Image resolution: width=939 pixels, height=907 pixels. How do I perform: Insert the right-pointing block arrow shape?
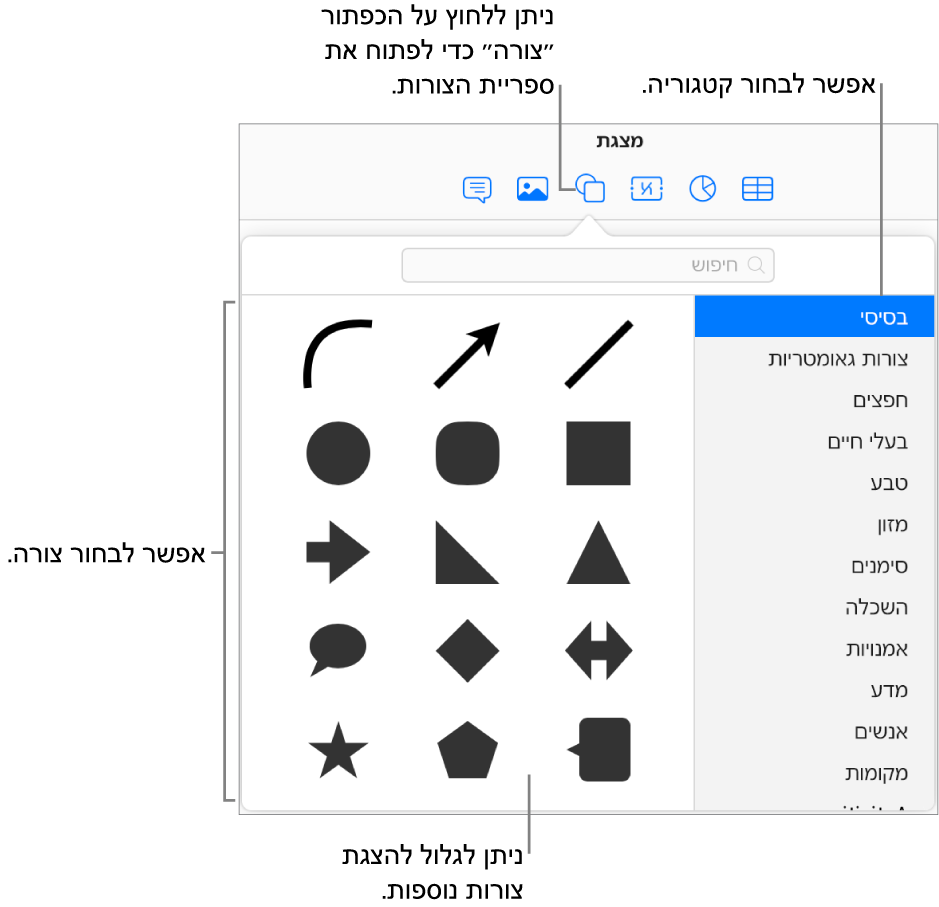[x=338, y=552]
